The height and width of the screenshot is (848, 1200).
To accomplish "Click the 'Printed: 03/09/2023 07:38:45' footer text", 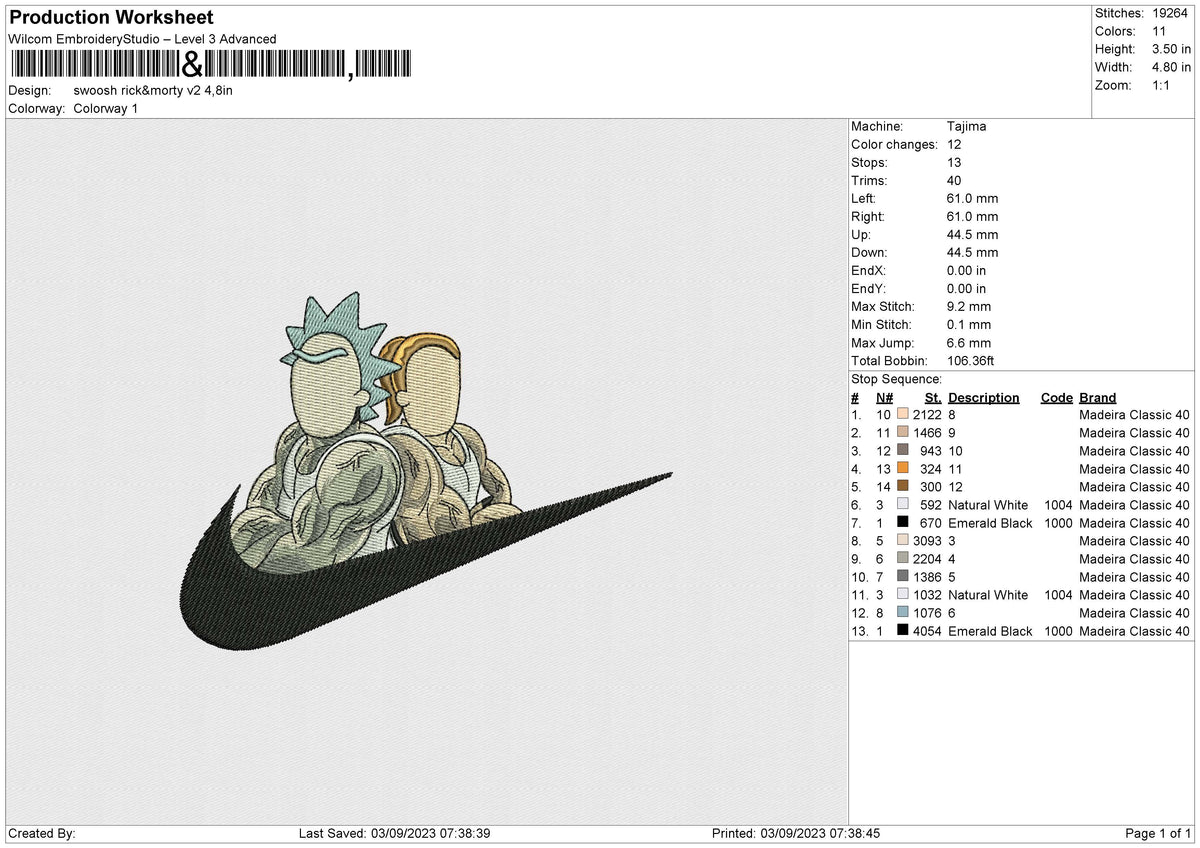I will pyautogui.click(x=796, y=833).
